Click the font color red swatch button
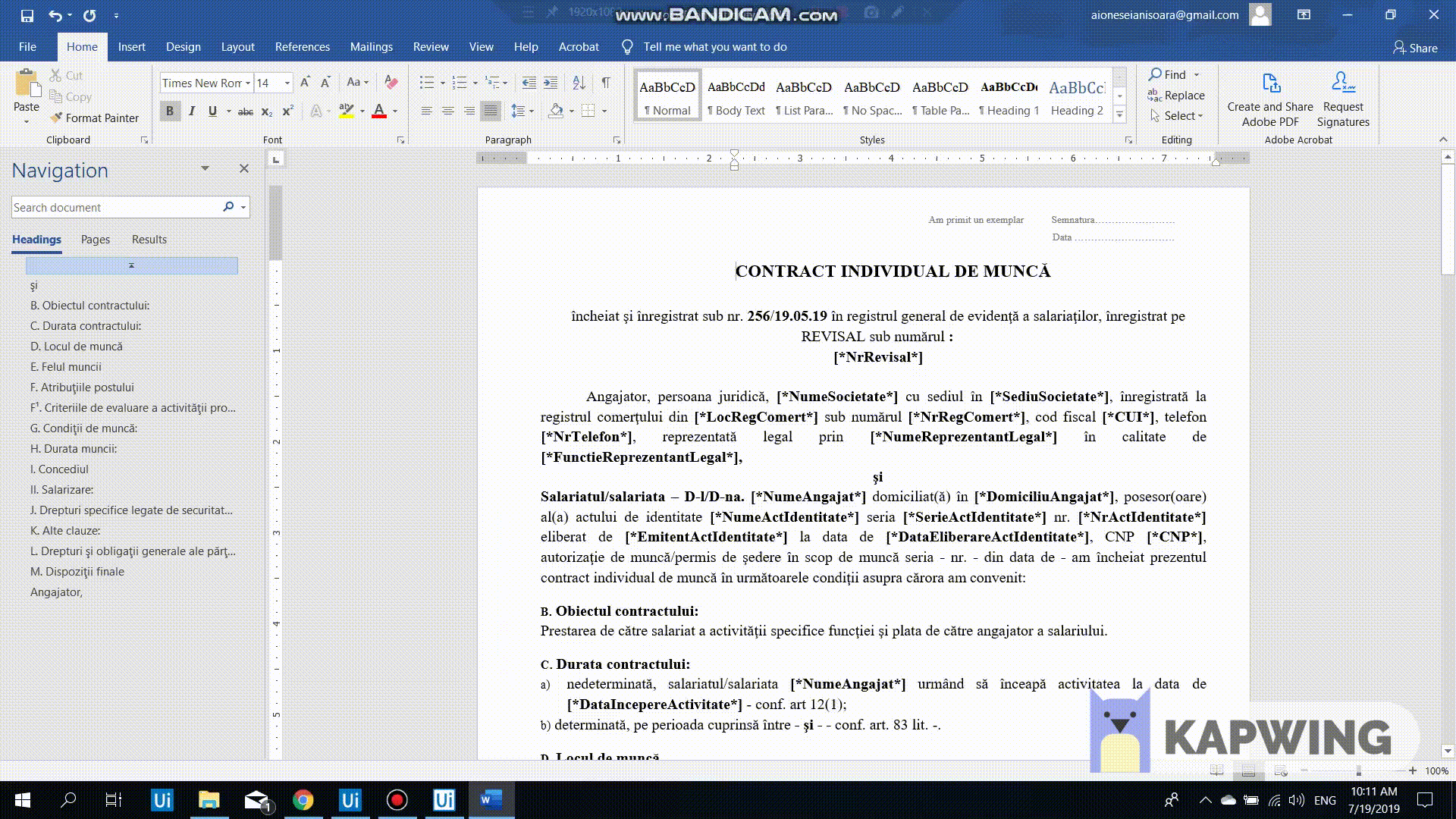 [x=379, y=111]
